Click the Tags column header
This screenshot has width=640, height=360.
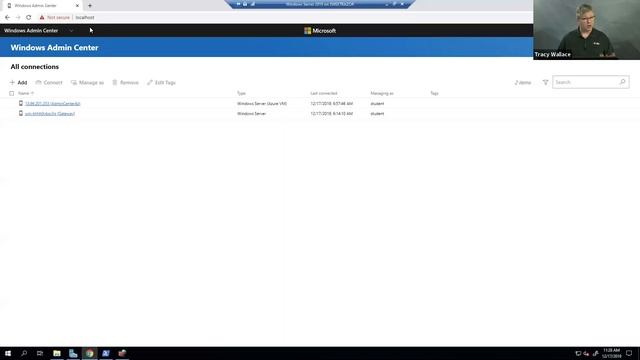(x=434, y=93)
